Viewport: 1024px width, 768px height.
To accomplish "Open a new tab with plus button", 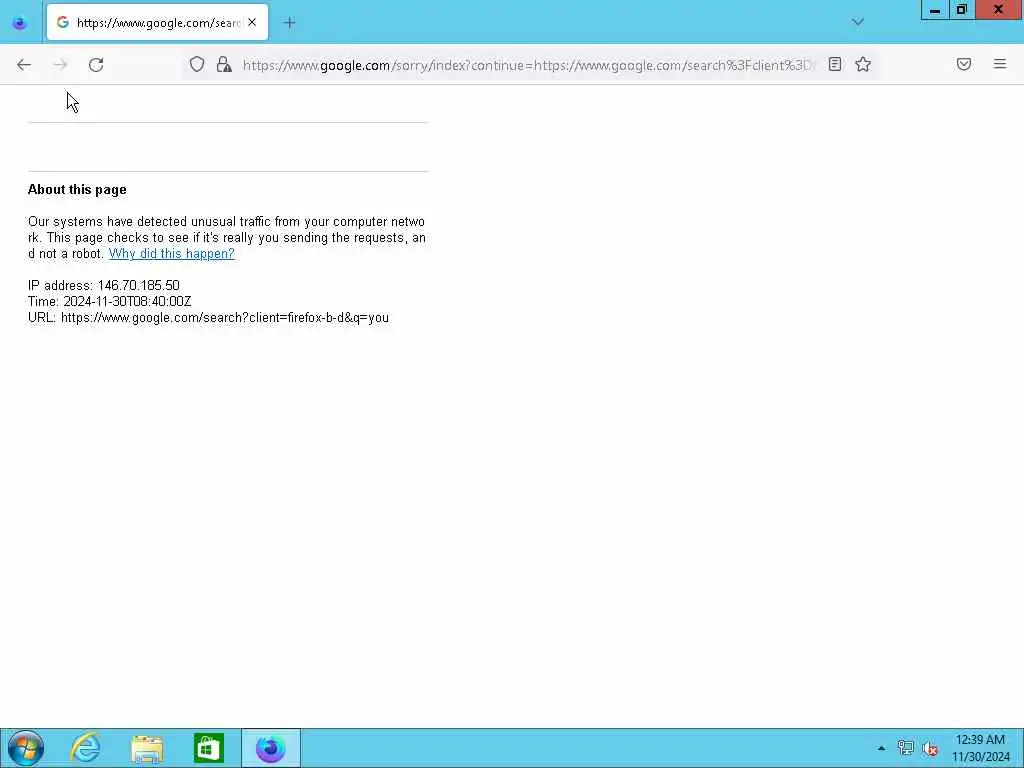I will [290, 23].
